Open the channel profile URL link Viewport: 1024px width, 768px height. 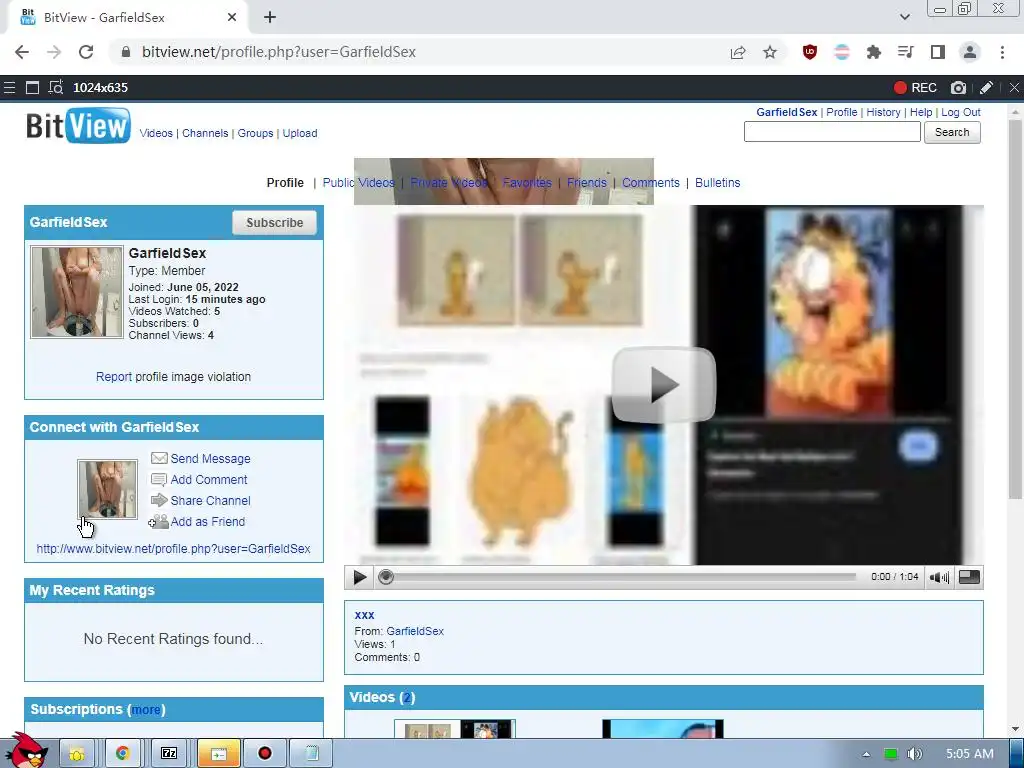click(173, 549)
